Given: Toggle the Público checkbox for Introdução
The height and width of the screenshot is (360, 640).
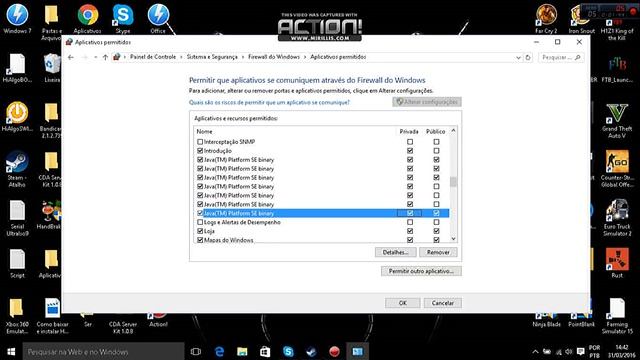Looking at the screenshot, I should pyautogui.click(x=436, y=151).
